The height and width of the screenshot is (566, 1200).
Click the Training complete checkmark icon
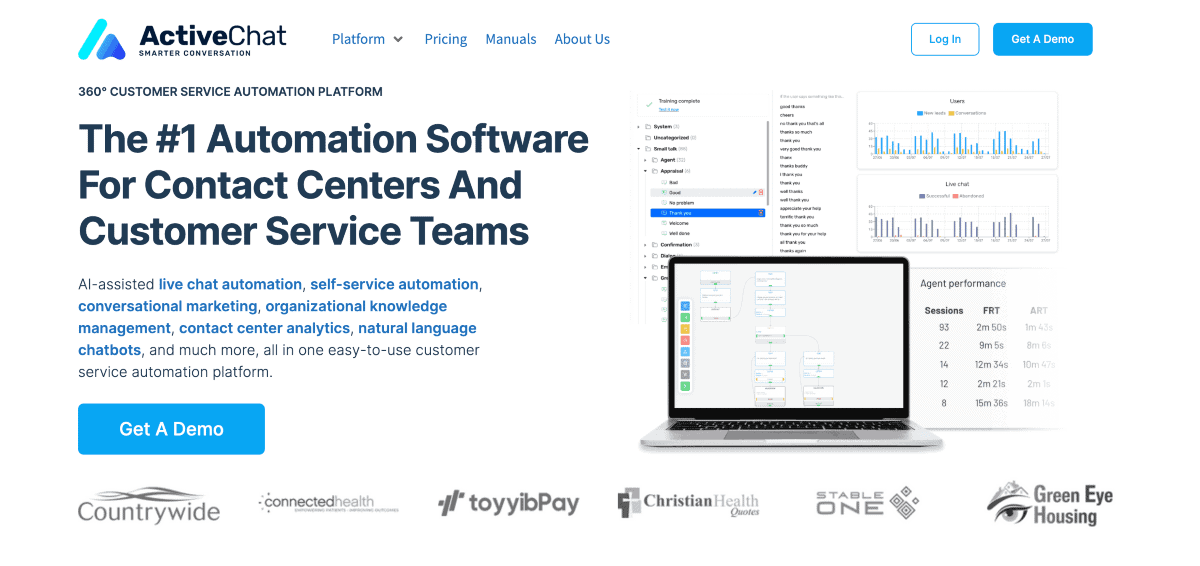click(x=649, y=102)
